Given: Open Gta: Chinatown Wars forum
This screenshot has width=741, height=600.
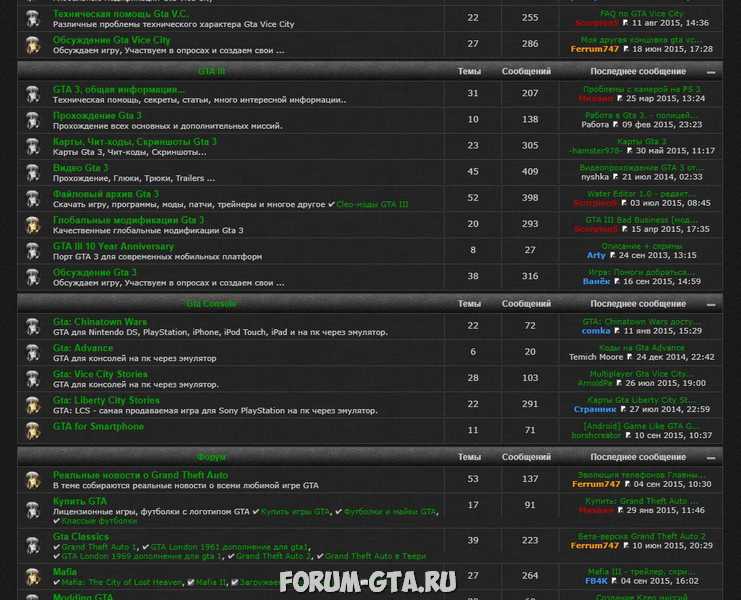Looking at the screenshot, I should 100,322.
